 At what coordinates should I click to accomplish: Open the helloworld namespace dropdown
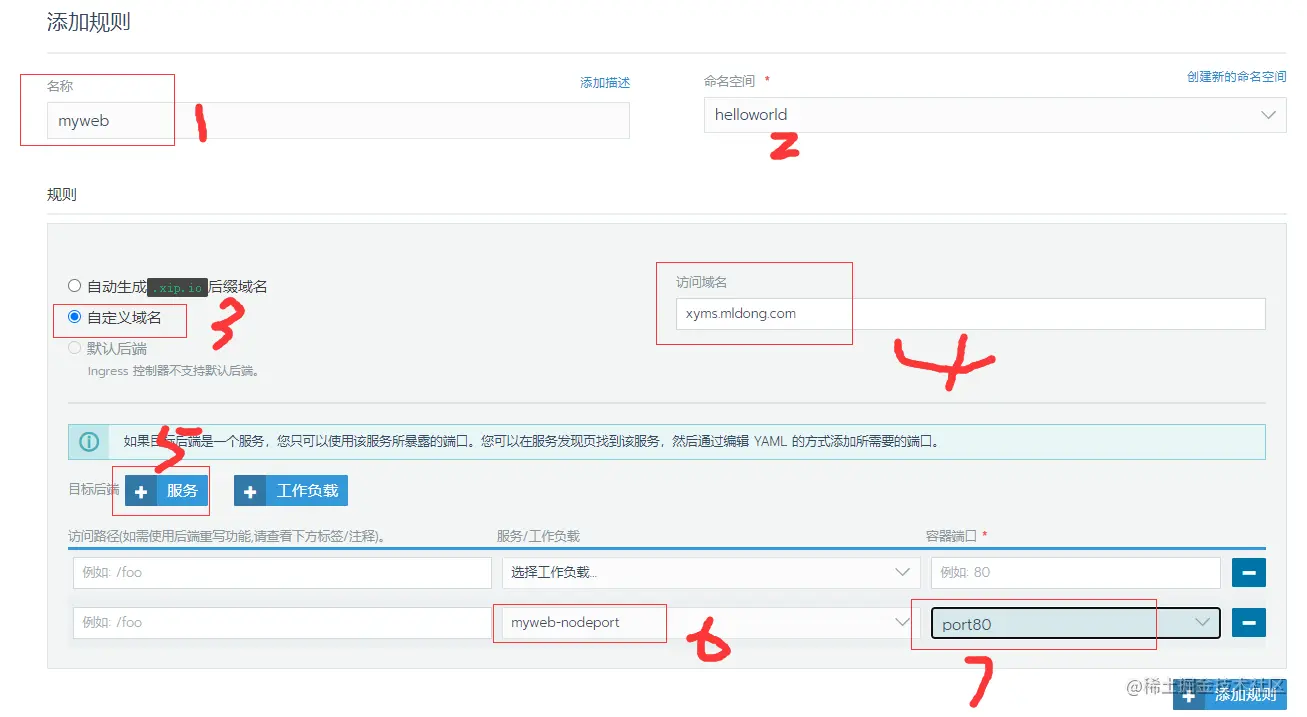[995, 114]
